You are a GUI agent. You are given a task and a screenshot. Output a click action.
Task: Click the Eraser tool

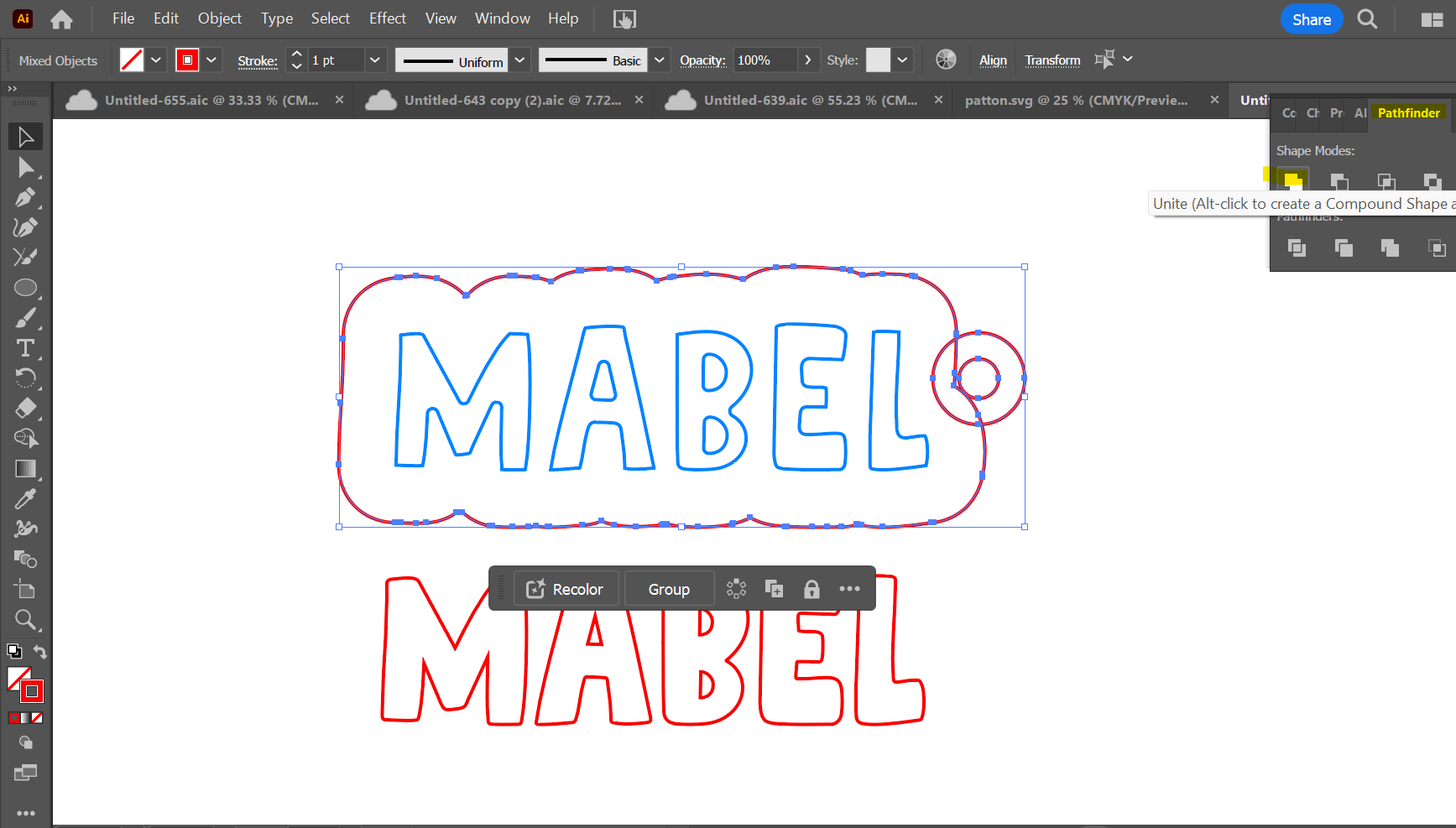[25, 409]
